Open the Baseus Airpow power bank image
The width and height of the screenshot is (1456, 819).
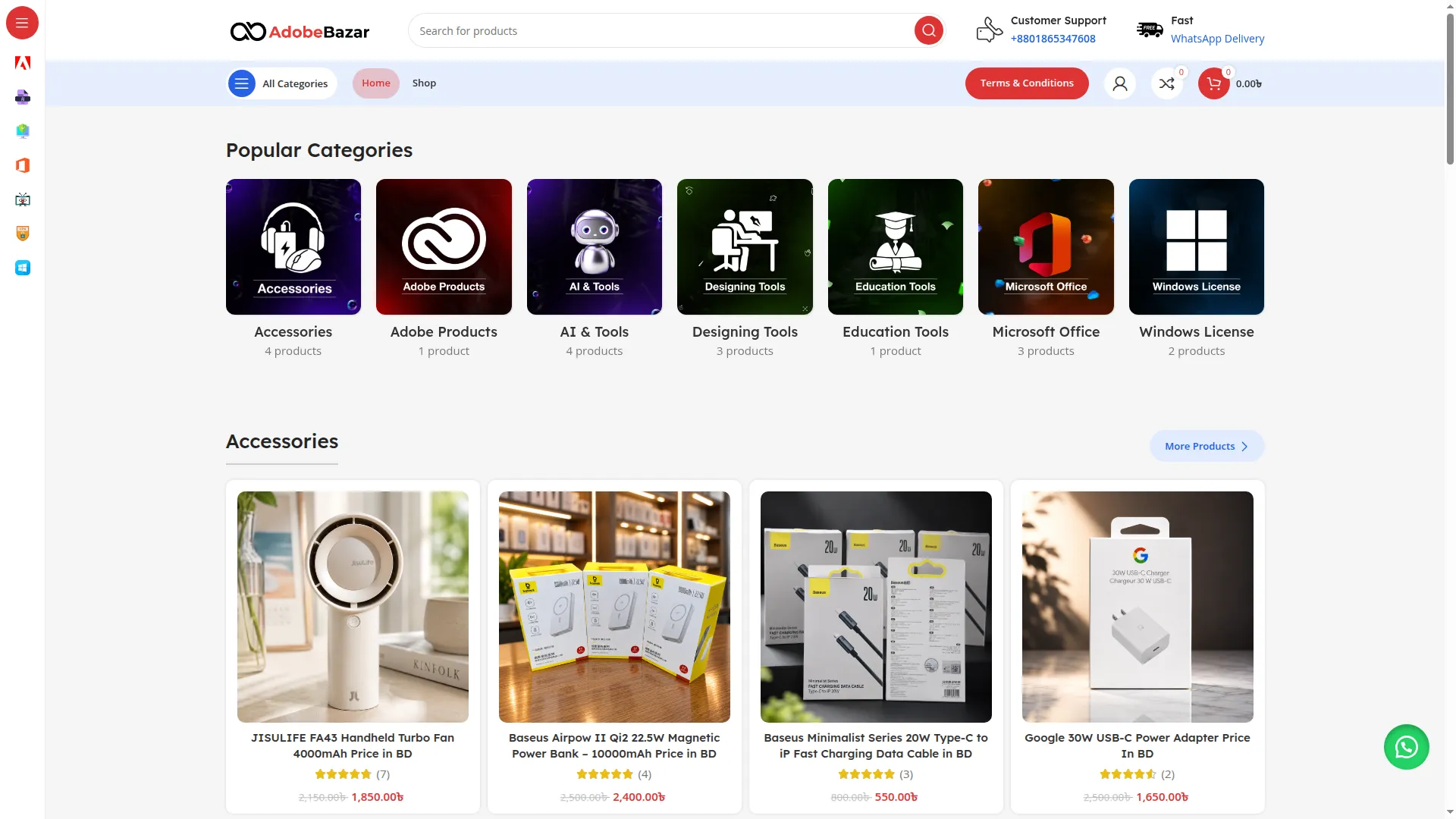pos(614,607)
